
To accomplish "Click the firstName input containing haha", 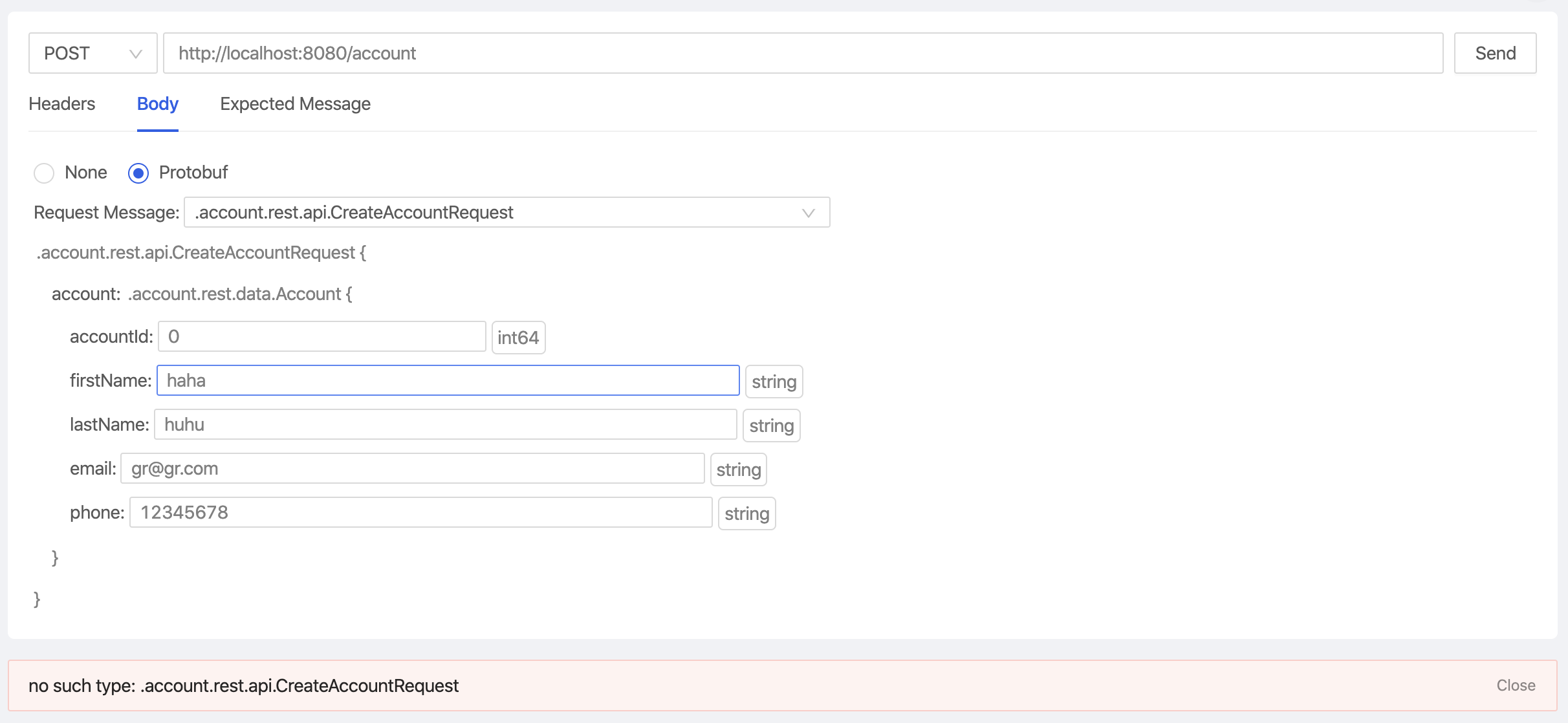I will click(x=448, y=380).
